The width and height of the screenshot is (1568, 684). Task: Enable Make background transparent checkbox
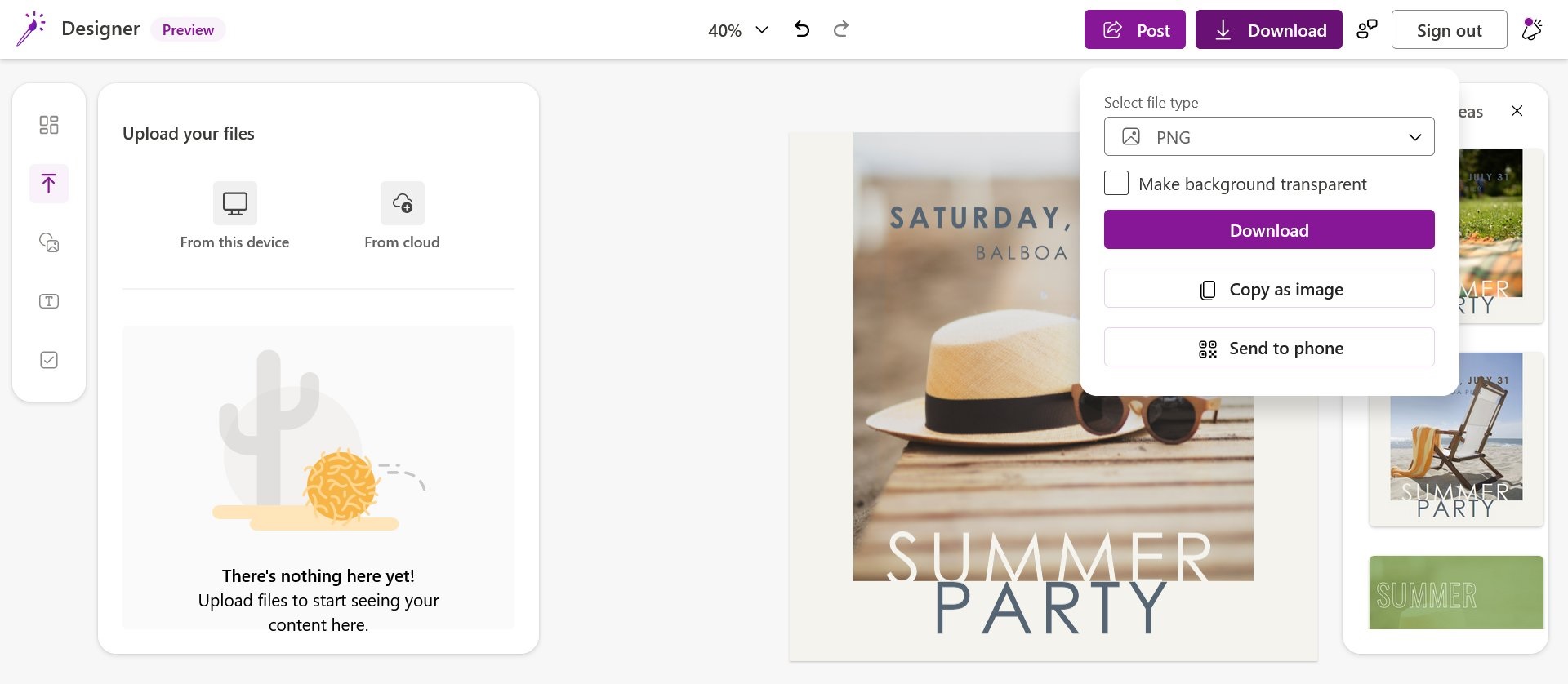pos(1116,183)
